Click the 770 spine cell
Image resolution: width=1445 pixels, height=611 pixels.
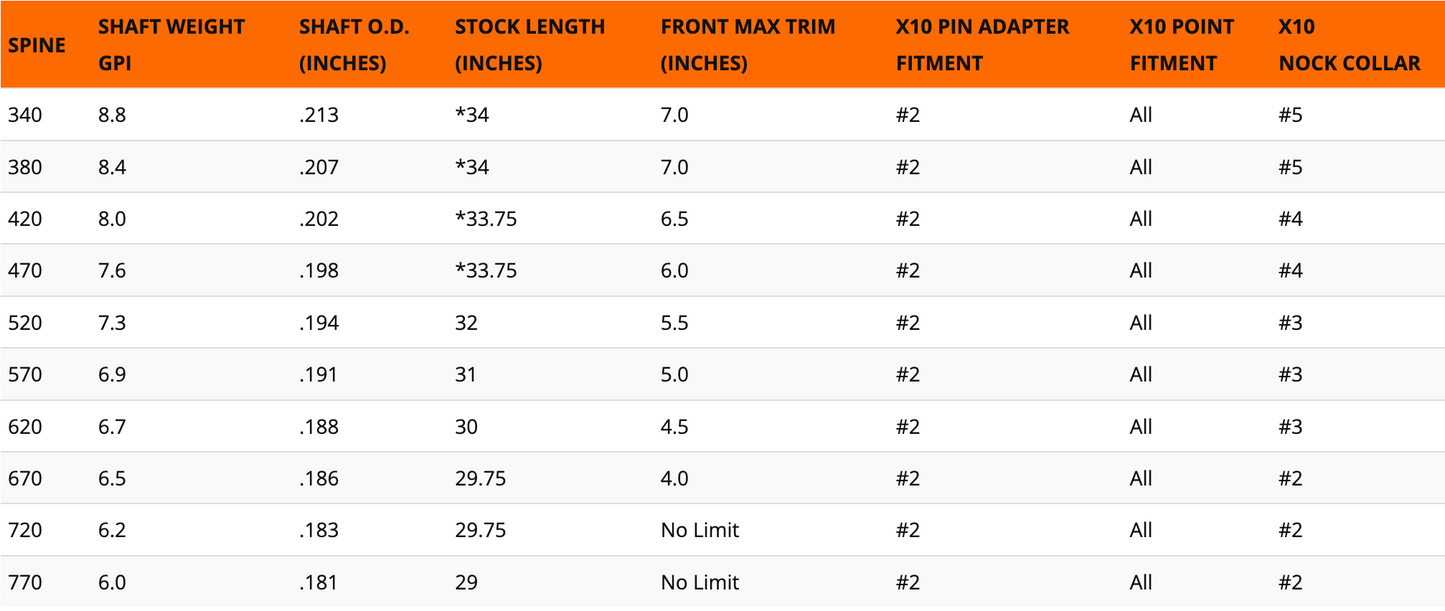[25, 582]
